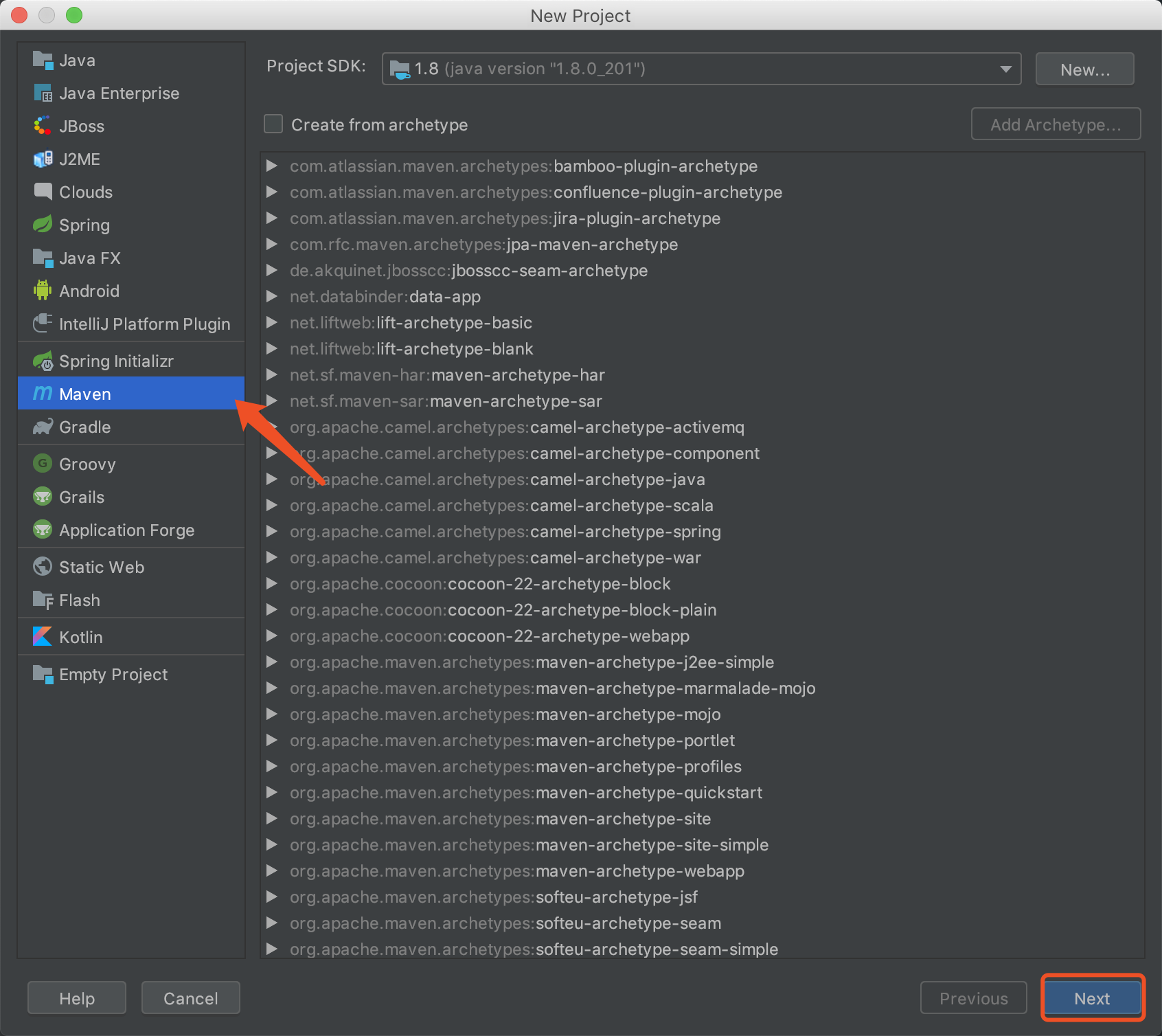Expand net.databinder data-app entry

pos(272,297)
